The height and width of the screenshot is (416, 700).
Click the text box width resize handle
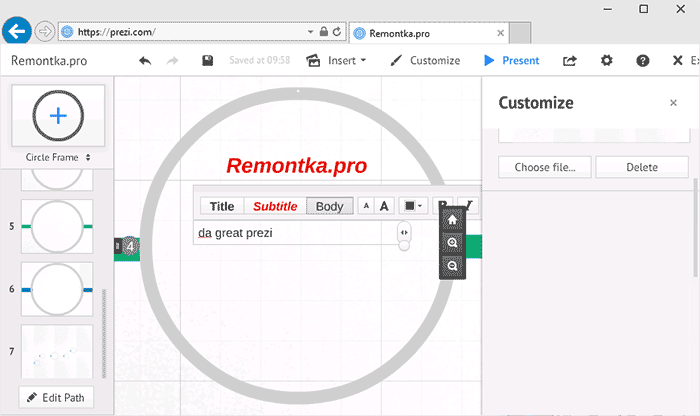404,232
